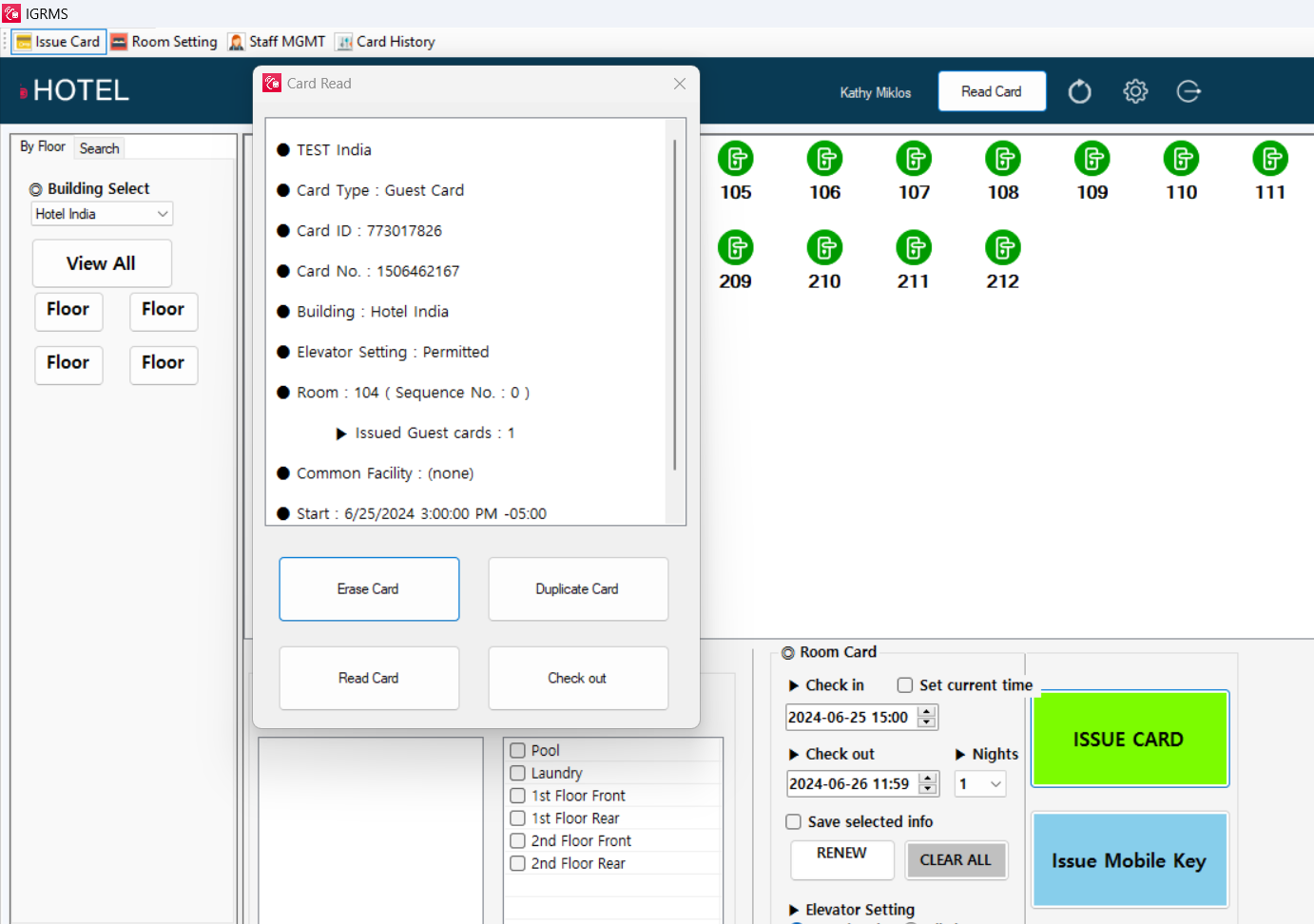The width and height of the screenshot is (1314, 924).
Task: Choose room 210 icon
Action: (x=824, y=248)
